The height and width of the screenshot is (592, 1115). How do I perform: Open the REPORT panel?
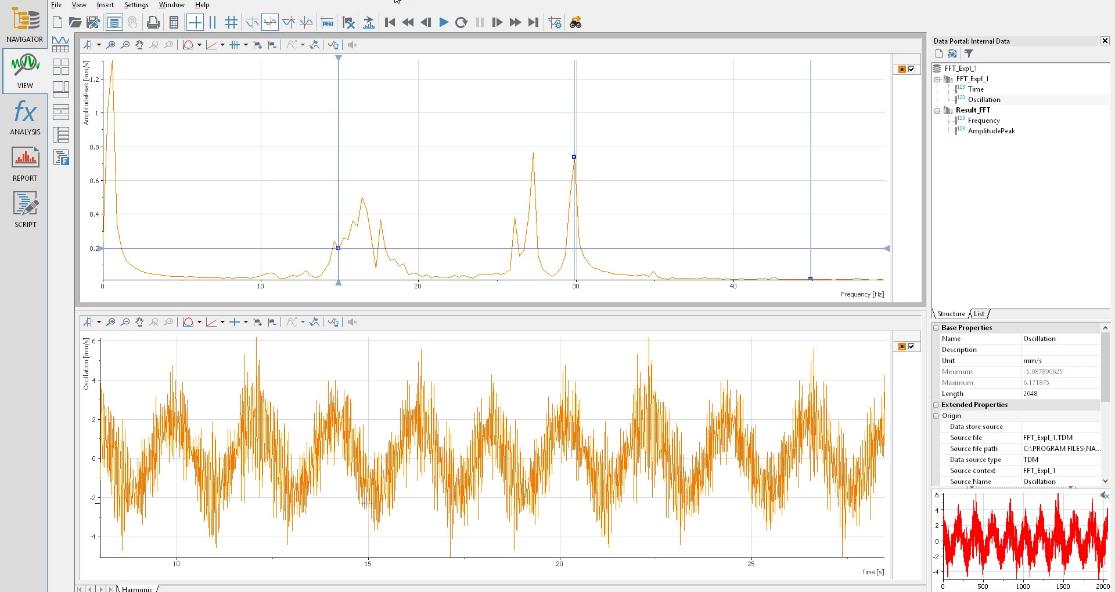coord(25,164)
